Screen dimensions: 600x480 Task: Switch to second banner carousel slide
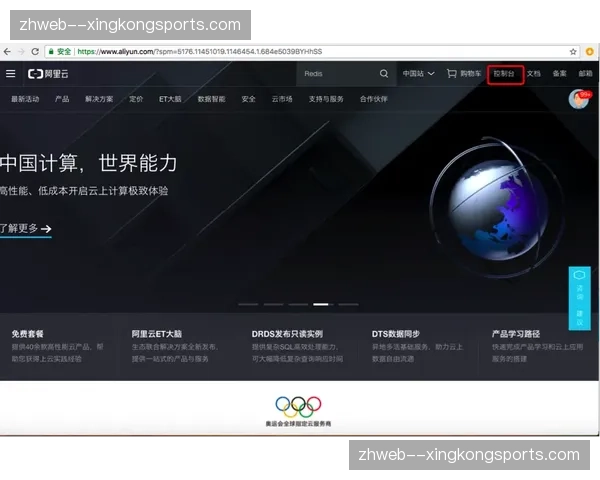click(x=273, y=304)
